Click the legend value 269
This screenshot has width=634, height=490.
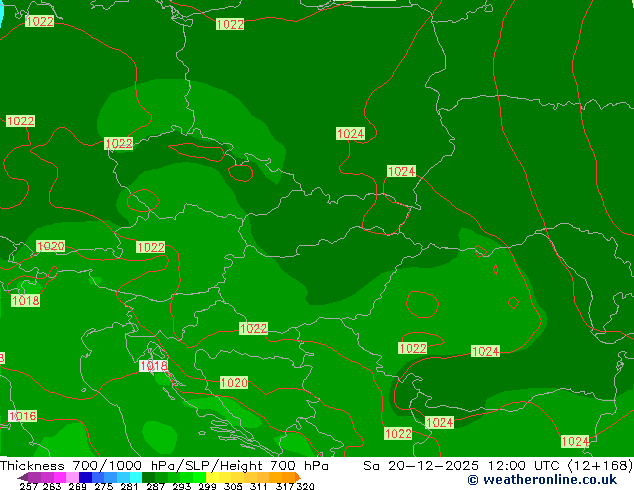(x=78, y=486)
